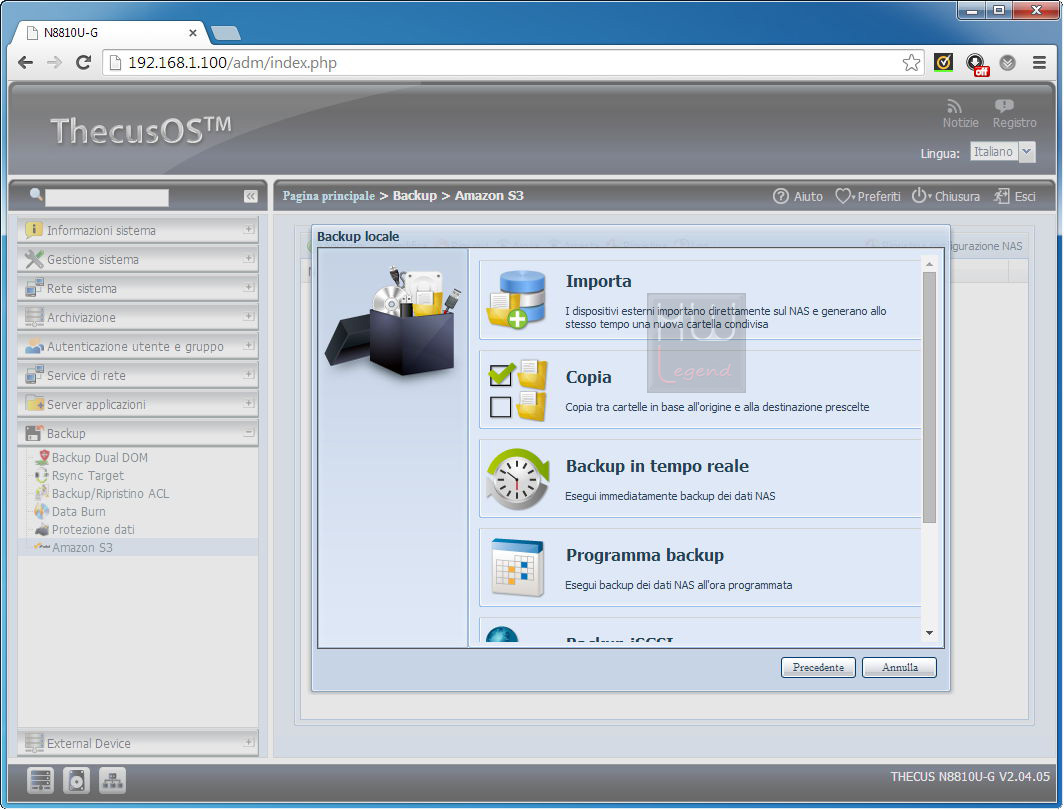The image size is (1064, 810).
Task: Bookmark this page with the star
Action: tap(911, 63)
